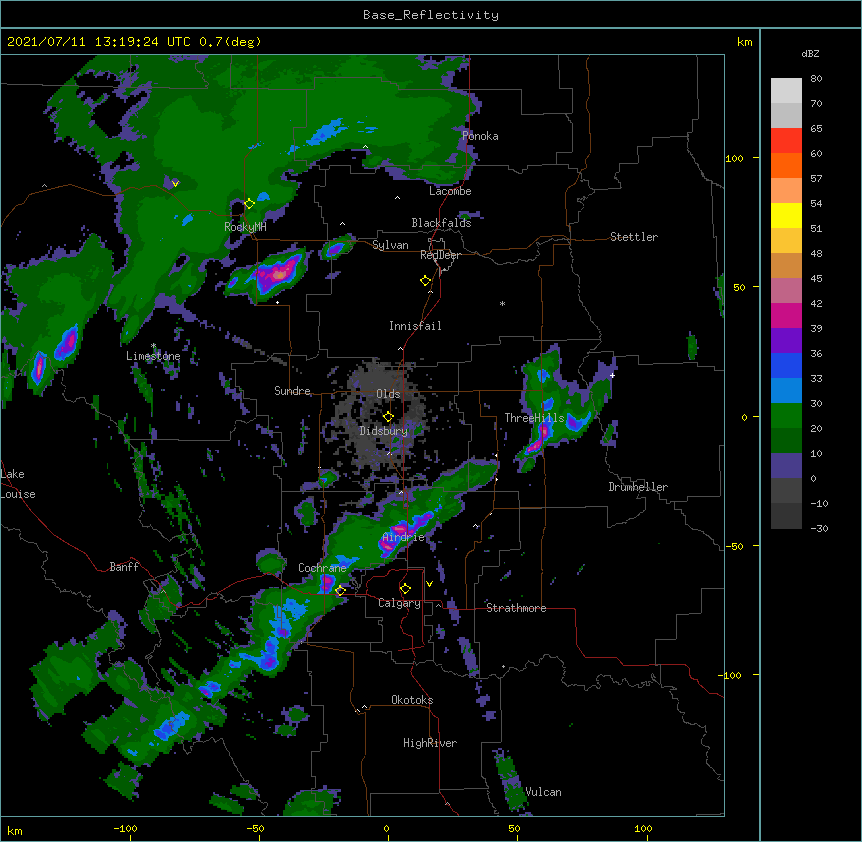862x842 pixels.
Task: Click the 45 value on dBZ scale
Action: click(816, 278)
